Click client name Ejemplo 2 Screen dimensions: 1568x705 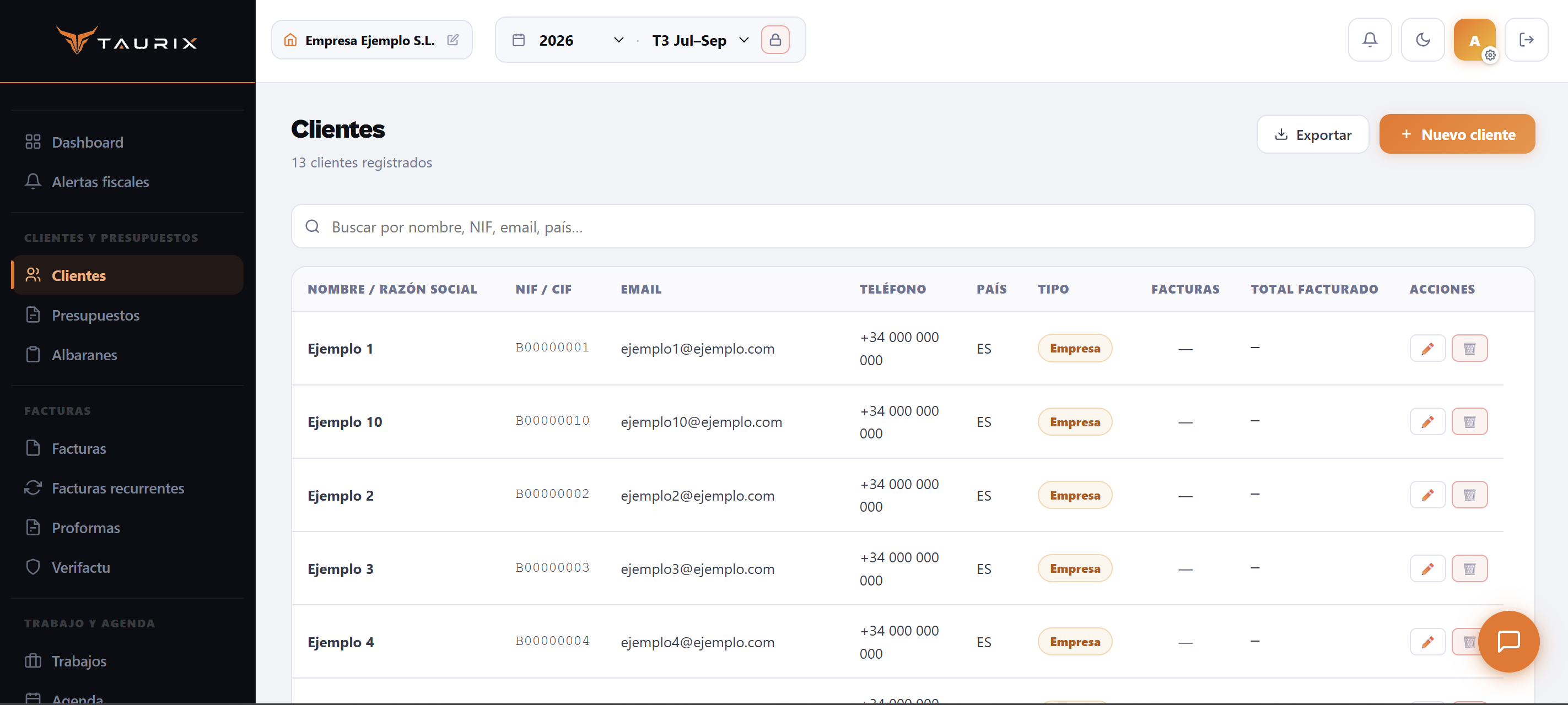(340, 496)
